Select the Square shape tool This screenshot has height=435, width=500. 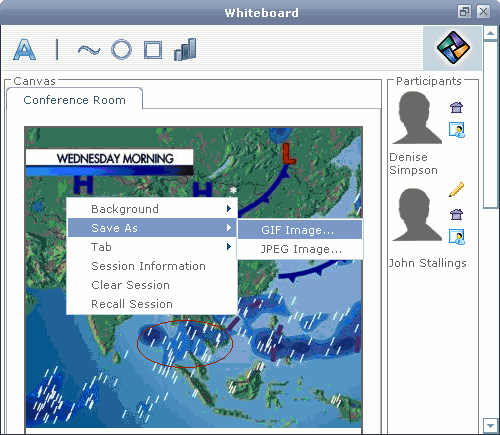click(x=153, y=50)
